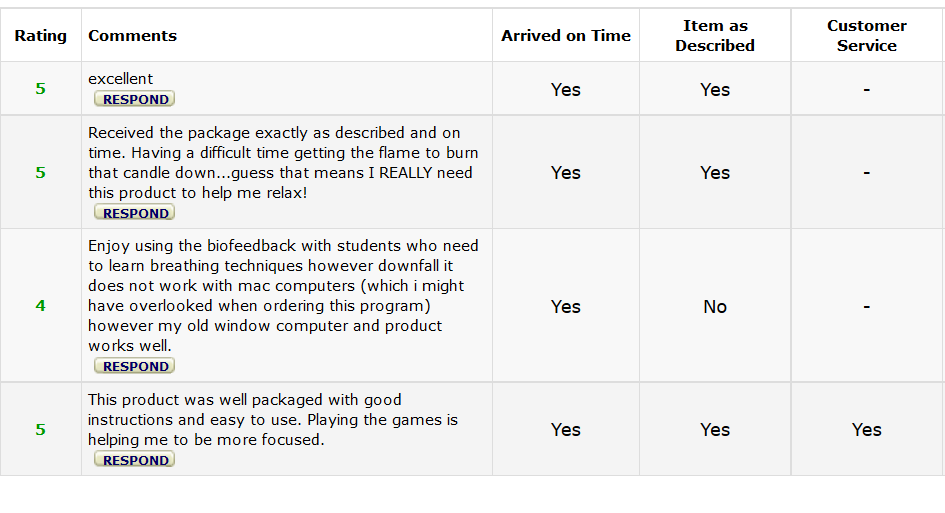Click the Item as Described header
Image resolution: width=945 pixels, height=513 pixels.
tap(715, 36)
